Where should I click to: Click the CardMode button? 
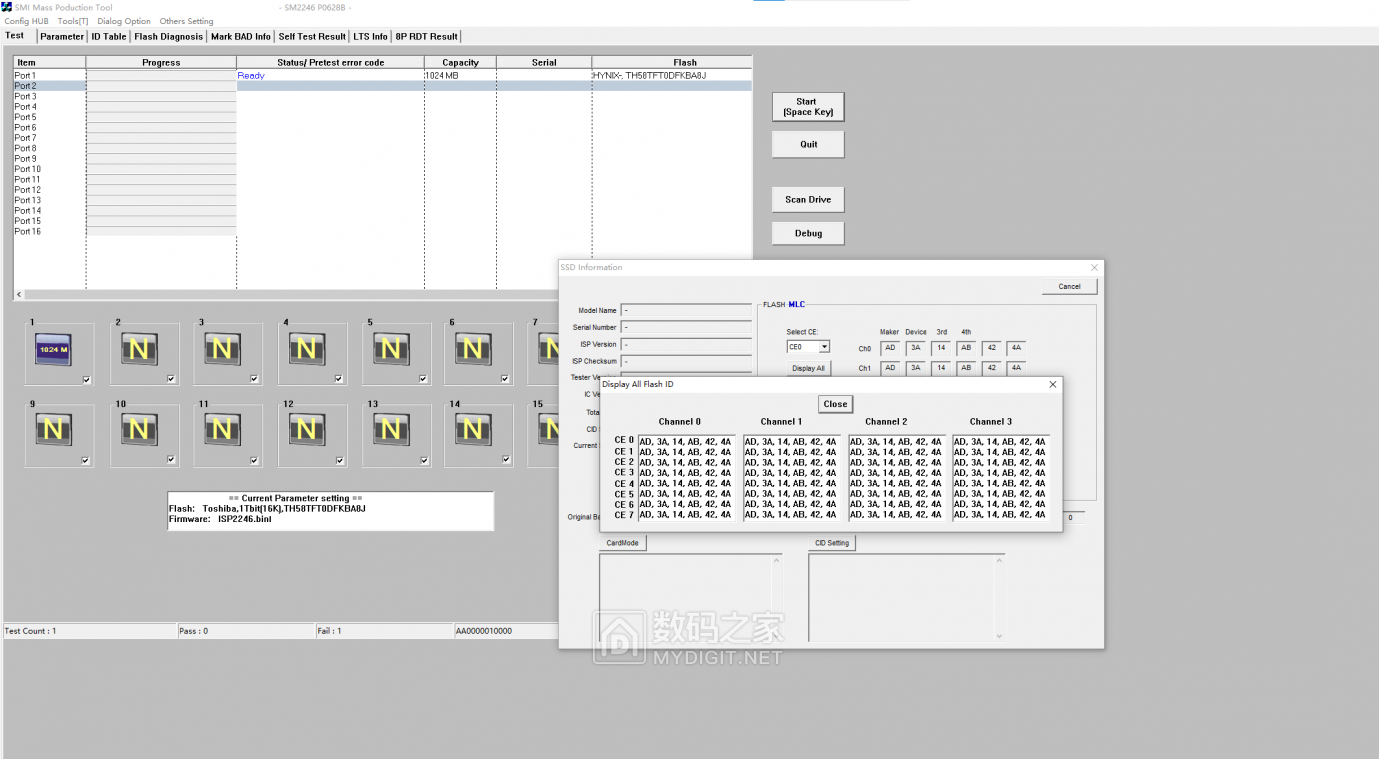[622, 543]
